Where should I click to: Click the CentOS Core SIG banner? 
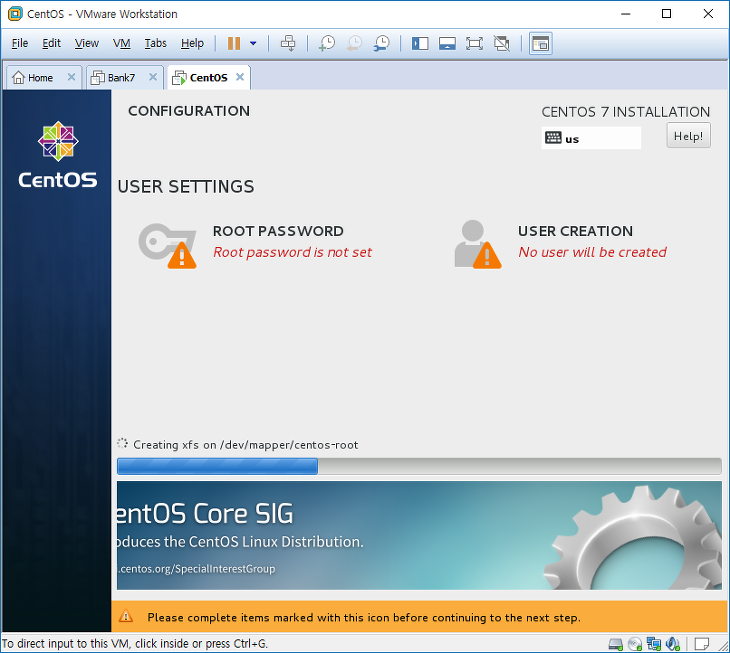point(419,535)
